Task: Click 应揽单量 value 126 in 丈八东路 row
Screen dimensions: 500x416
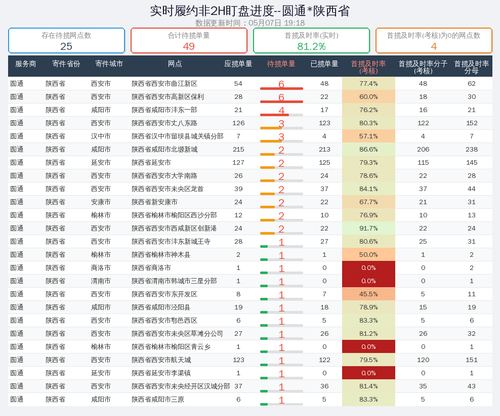Action: (238, 123)
